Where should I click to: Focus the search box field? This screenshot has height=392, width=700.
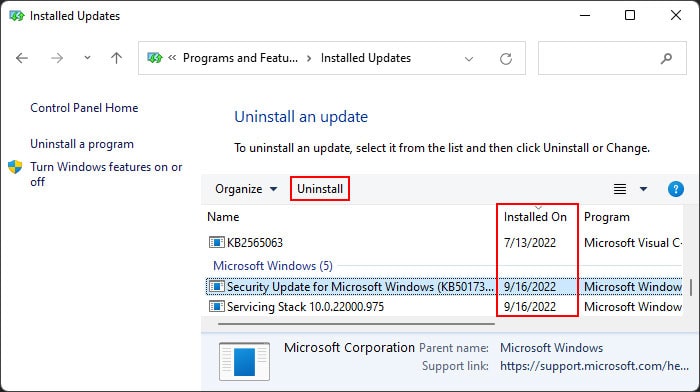612,58
